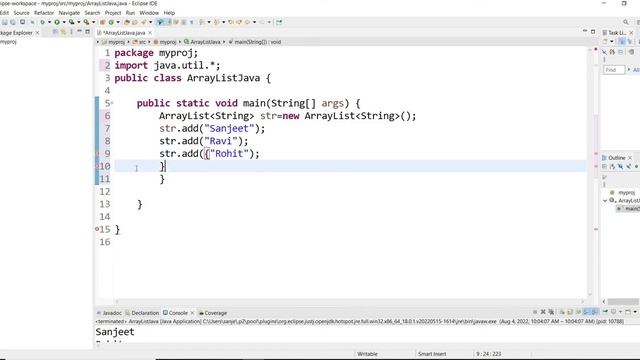Launch the Coverage toolbar icon
The width and height of the screenshot is (640, 360).
point(71,22)
